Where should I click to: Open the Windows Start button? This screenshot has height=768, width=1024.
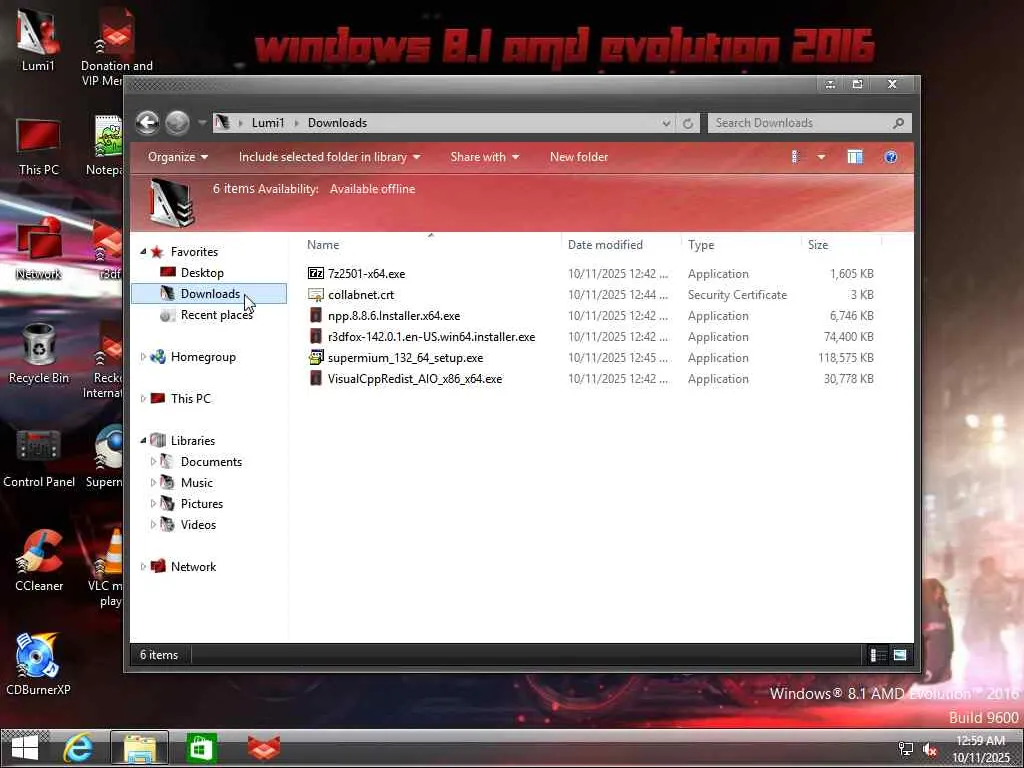tap(25, 748)
